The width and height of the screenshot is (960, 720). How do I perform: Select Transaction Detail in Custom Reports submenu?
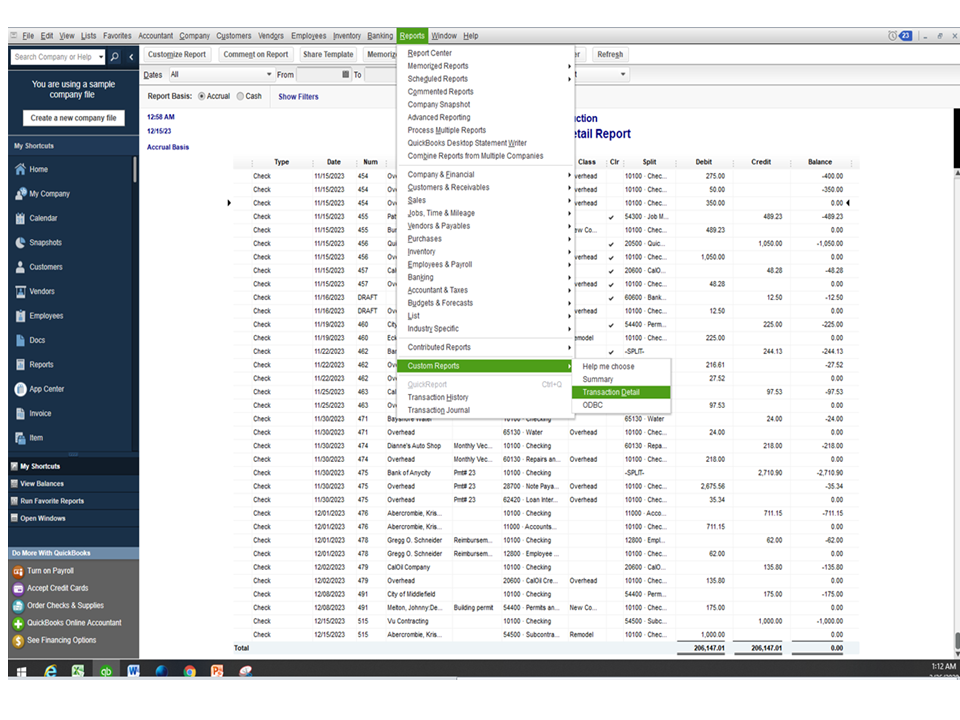point(611,392)
